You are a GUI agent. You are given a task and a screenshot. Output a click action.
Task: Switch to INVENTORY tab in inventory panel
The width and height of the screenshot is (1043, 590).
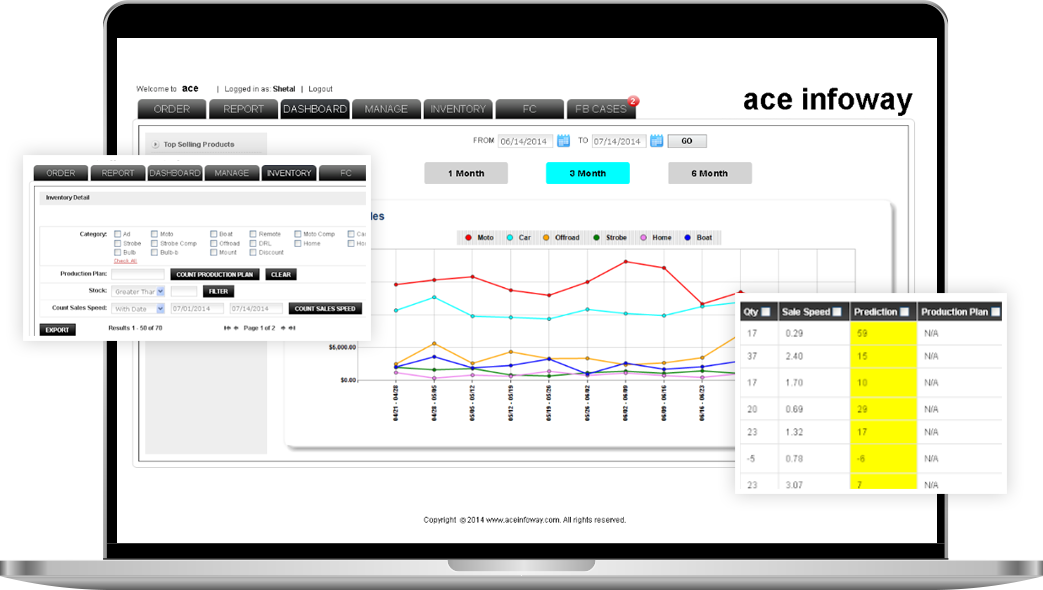289,173
